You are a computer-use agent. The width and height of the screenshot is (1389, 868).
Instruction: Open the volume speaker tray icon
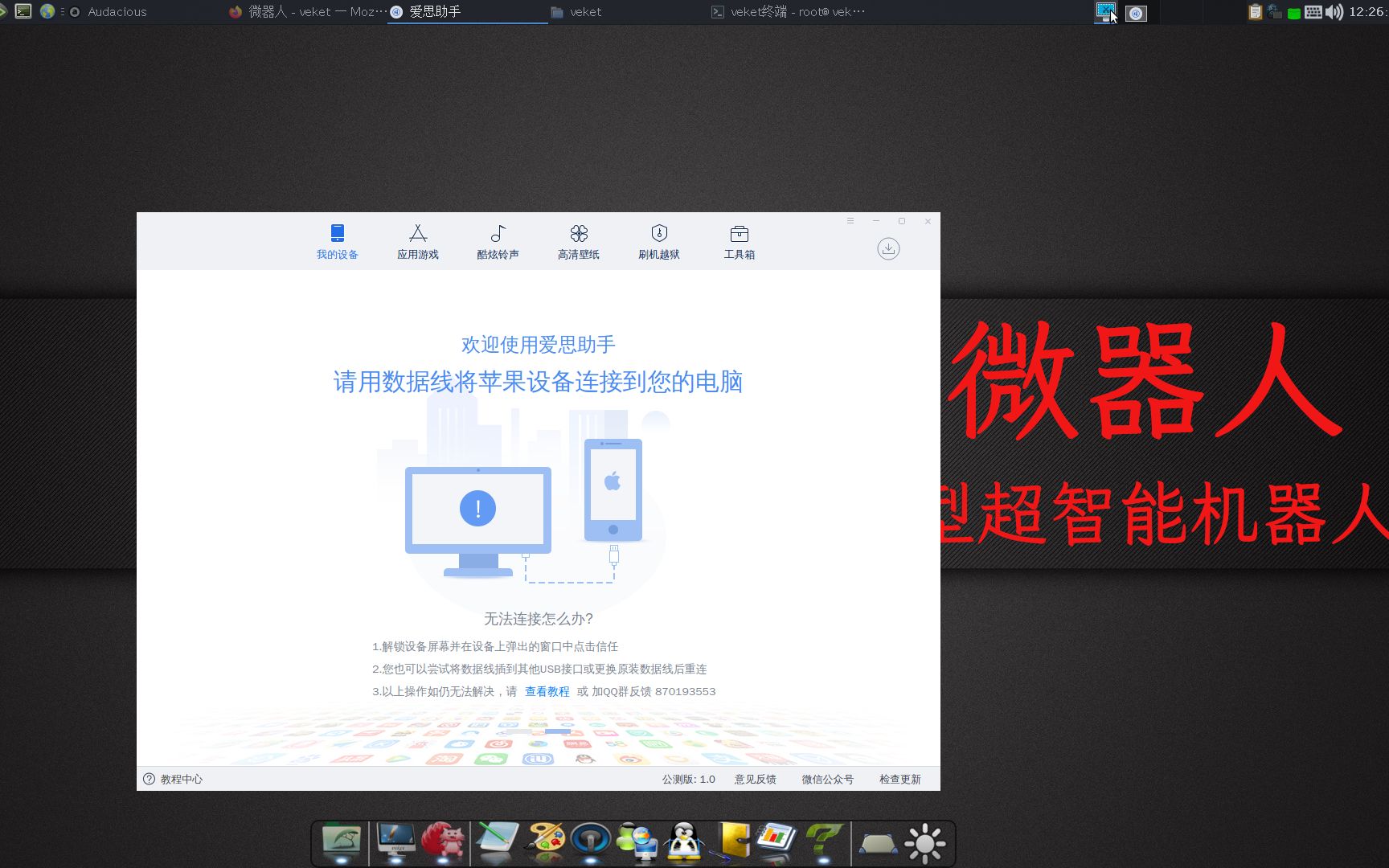click(x=1334, y=12)
